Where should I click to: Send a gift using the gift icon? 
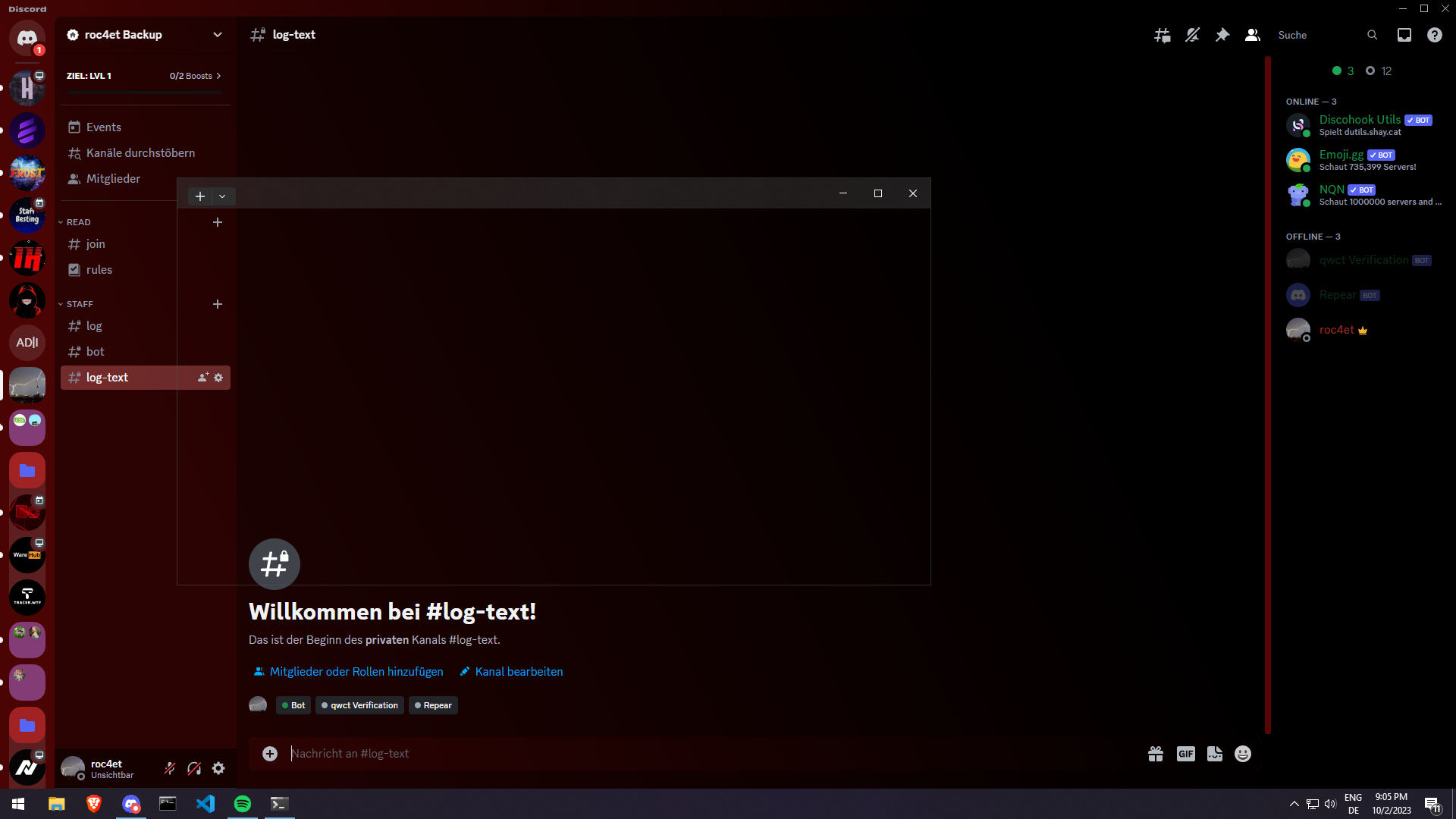tap(1156, 754)
